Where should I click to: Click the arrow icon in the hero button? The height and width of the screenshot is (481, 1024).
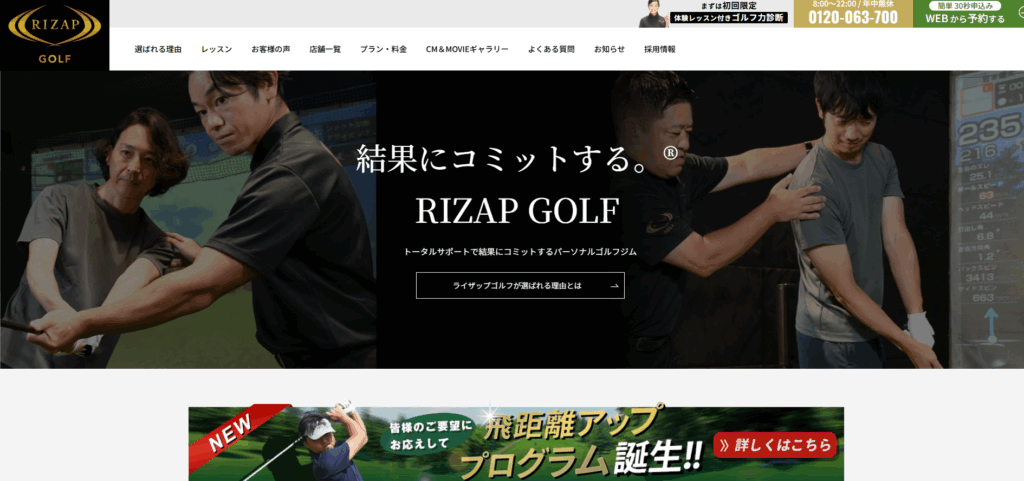click(615, 286)
